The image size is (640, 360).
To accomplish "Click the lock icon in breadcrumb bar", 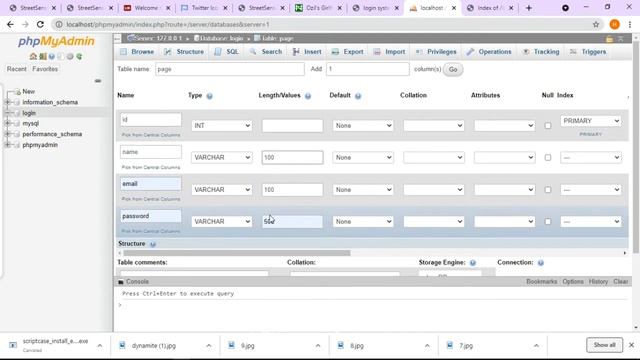I will click(x=609, y=39).
